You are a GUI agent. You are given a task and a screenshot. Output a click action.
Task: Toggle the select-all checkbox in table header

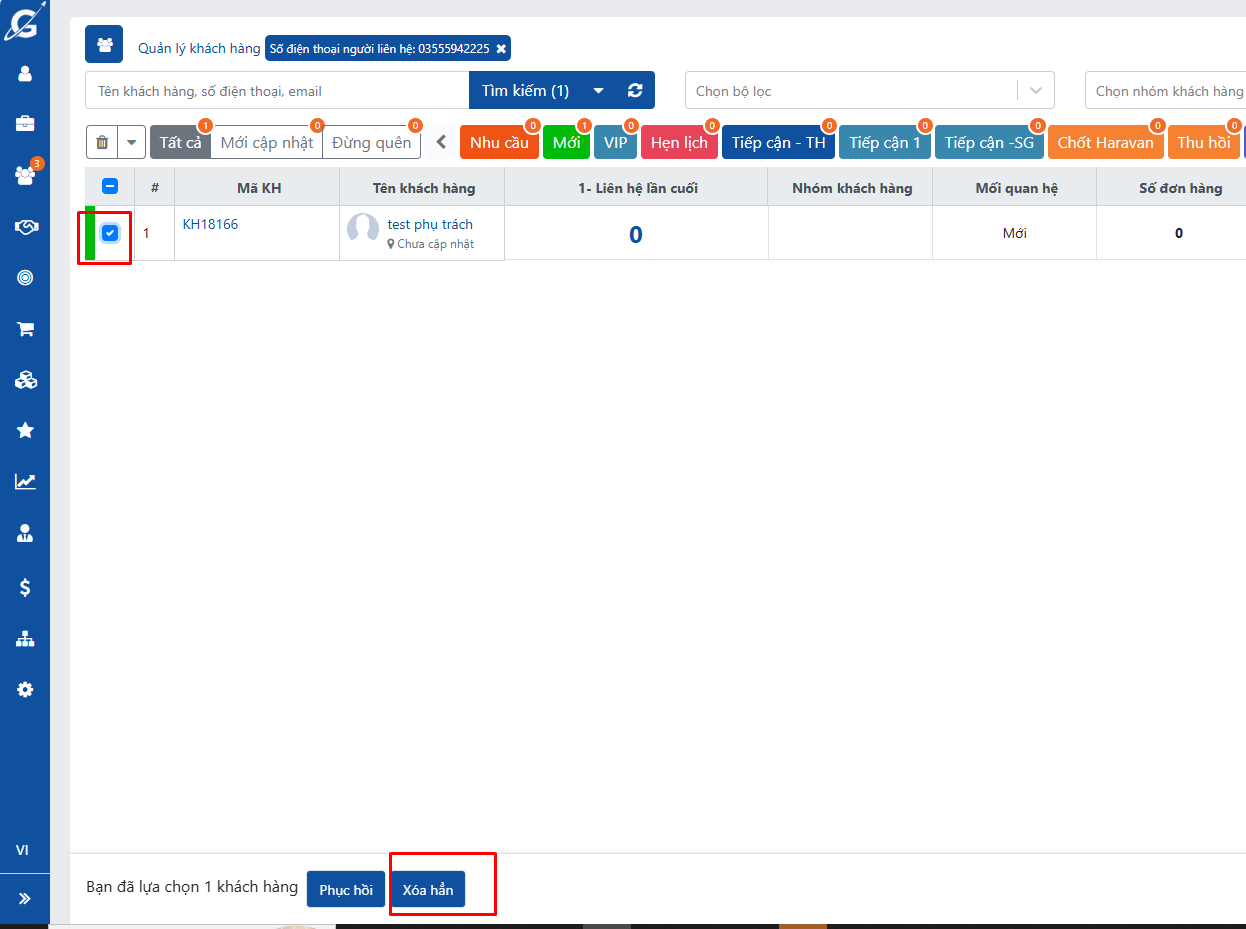(110, 186)
